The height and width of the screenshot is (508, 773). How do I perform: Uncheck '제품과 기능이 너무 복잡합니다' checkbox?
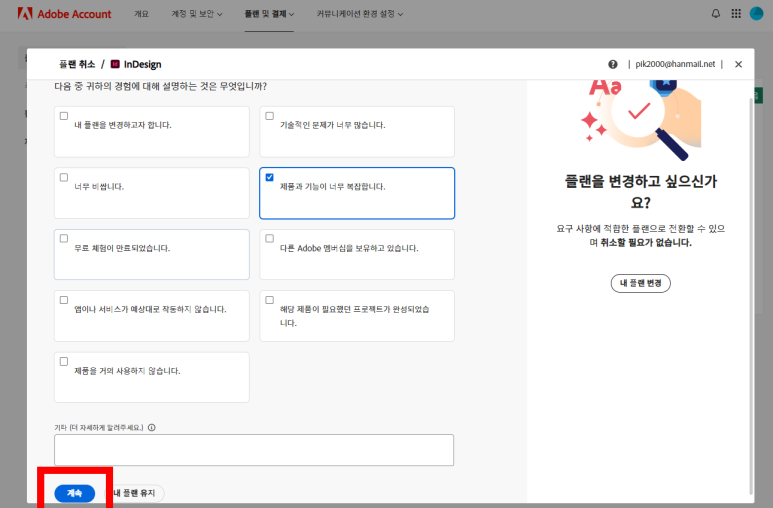[x=270, y=177]
